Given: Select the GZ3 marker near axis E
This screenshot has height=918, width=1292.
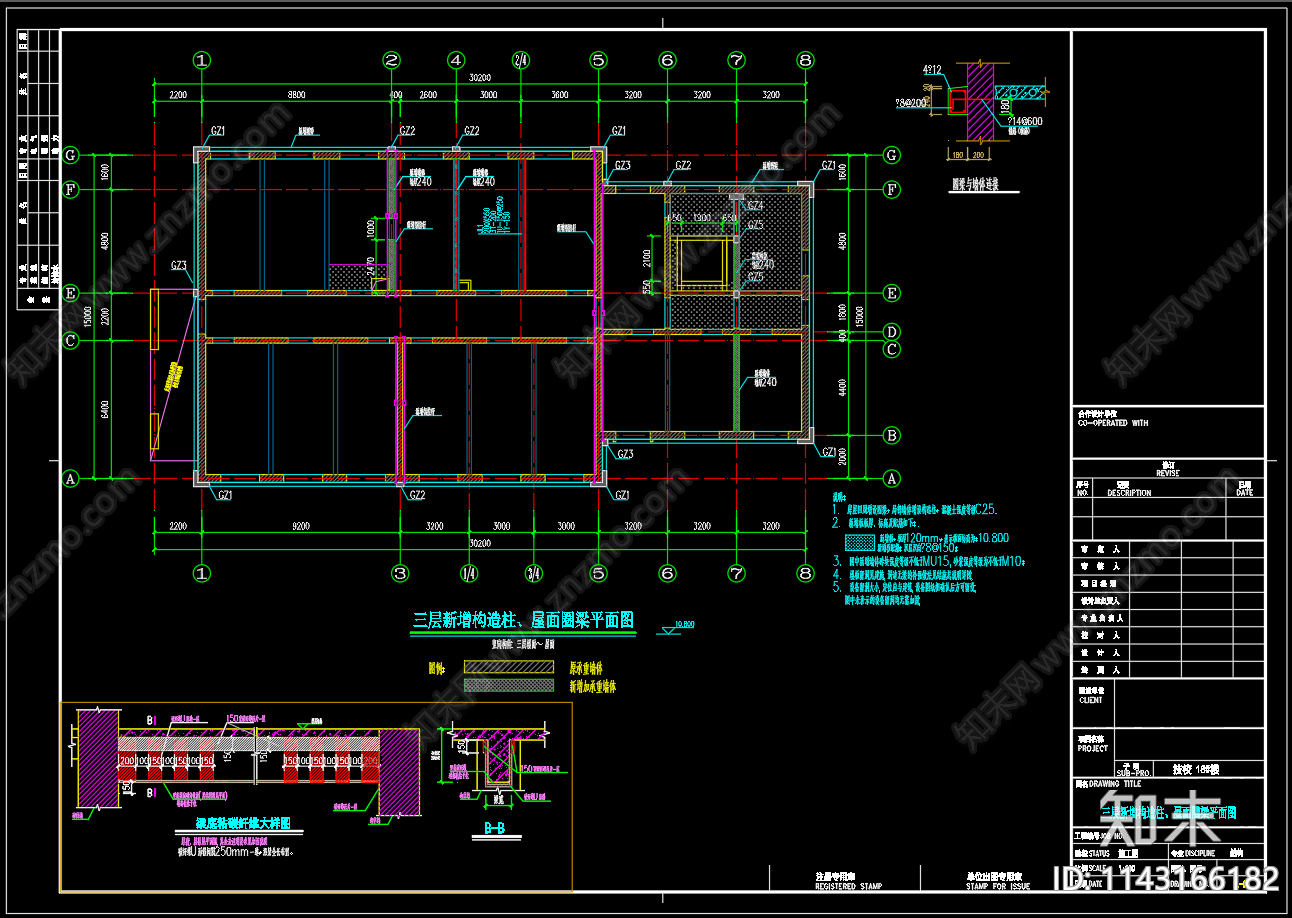Looking at the screenshot, I should tap(180, 264).
